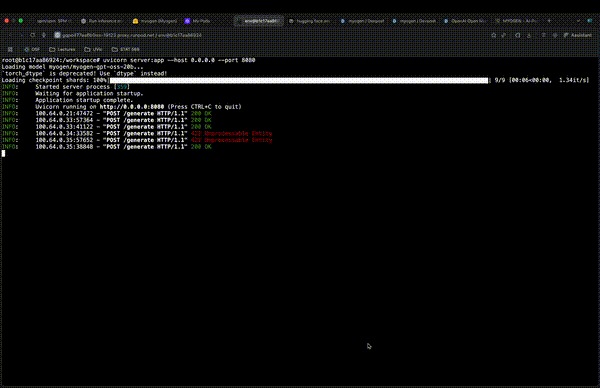The width and height of the screenshot is (600, 388).
Task: Open the extensions puzzle icon
Action: 518,35
